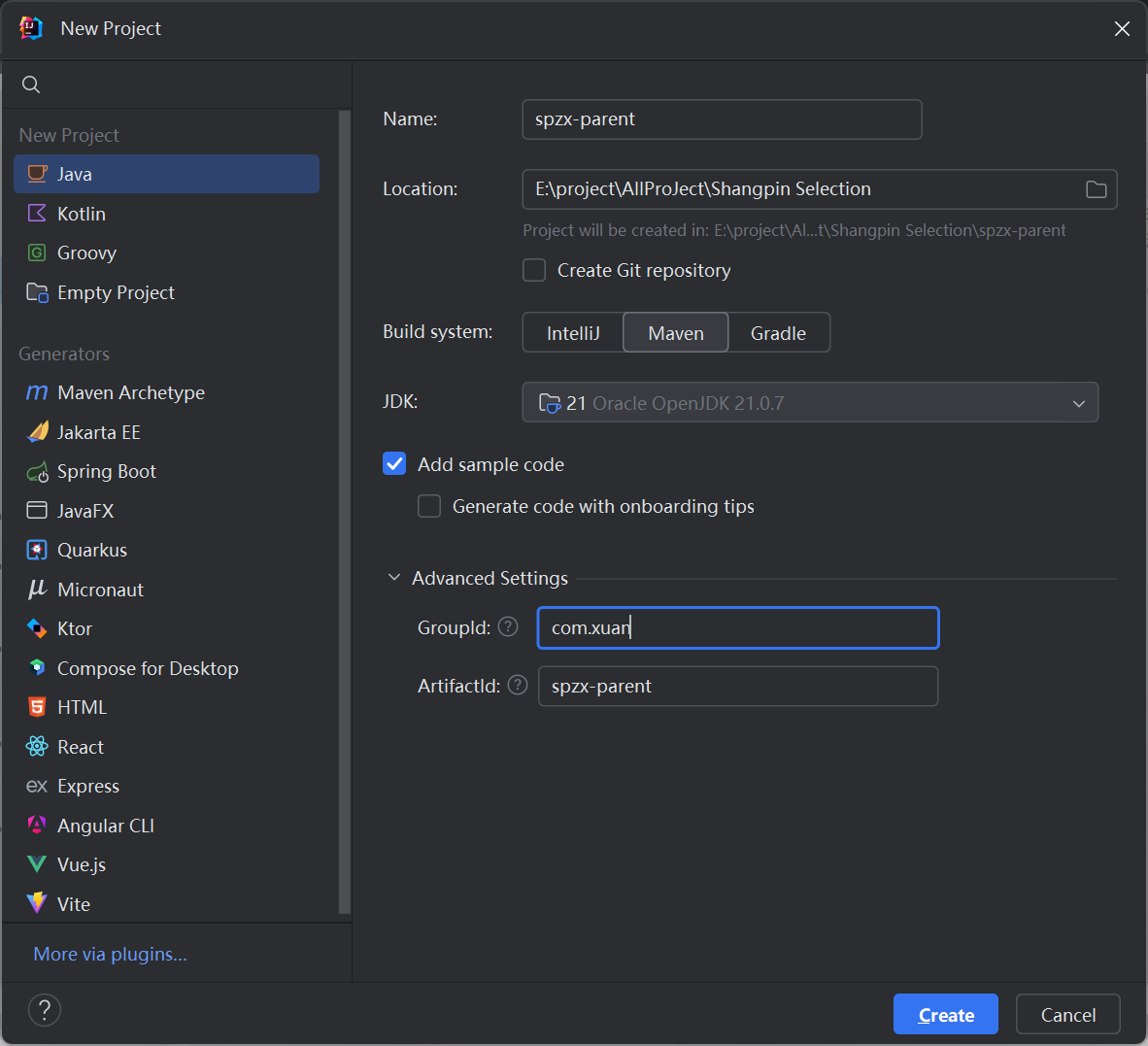The image size is (1148, 1046).
Task: Focus the ArtifactId input field
Action: click(737, 686)
